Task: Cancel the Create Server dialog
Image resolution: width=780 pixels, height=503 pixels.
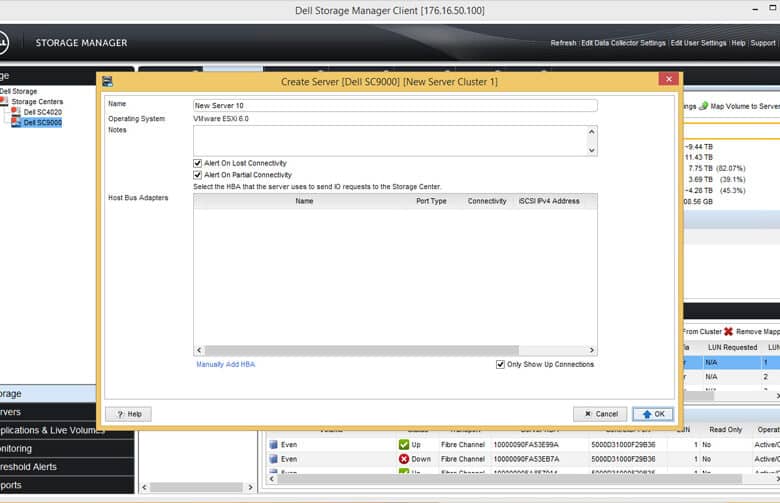Action: (x=600, y=414)
